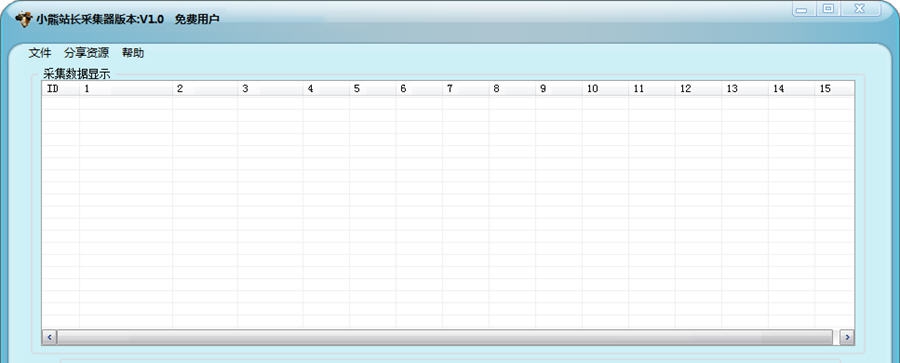Select column header 10

(x=605, y=88)
